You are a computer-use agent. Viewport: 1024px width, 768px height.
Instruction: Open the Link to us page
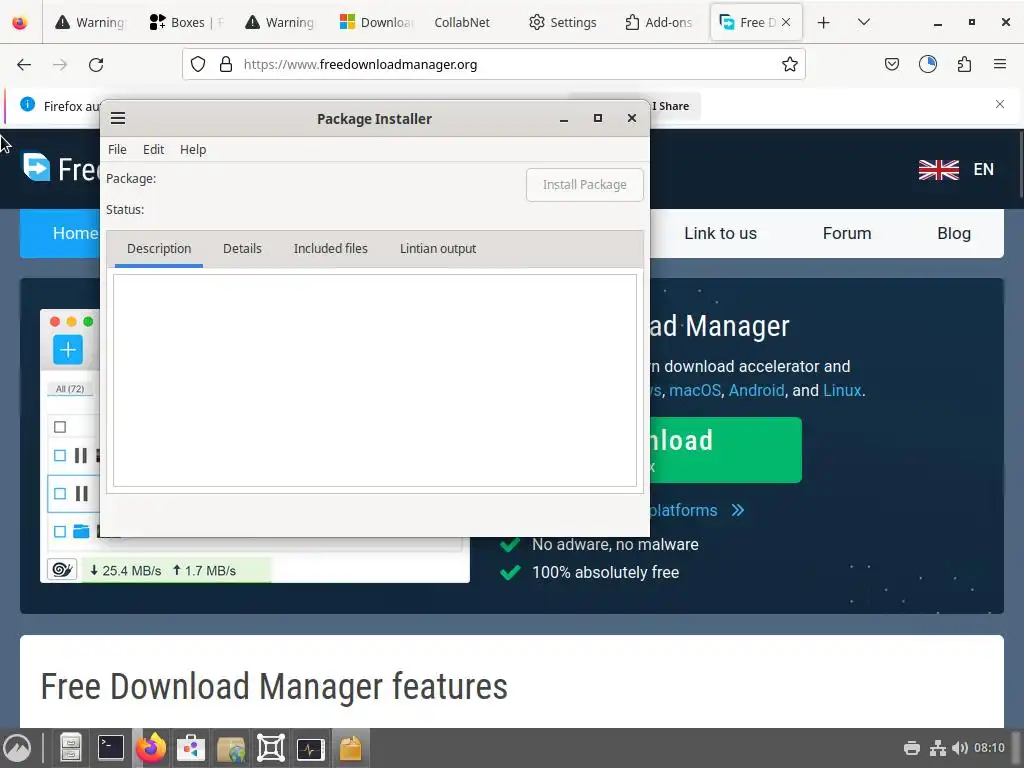tap(720, 233)
